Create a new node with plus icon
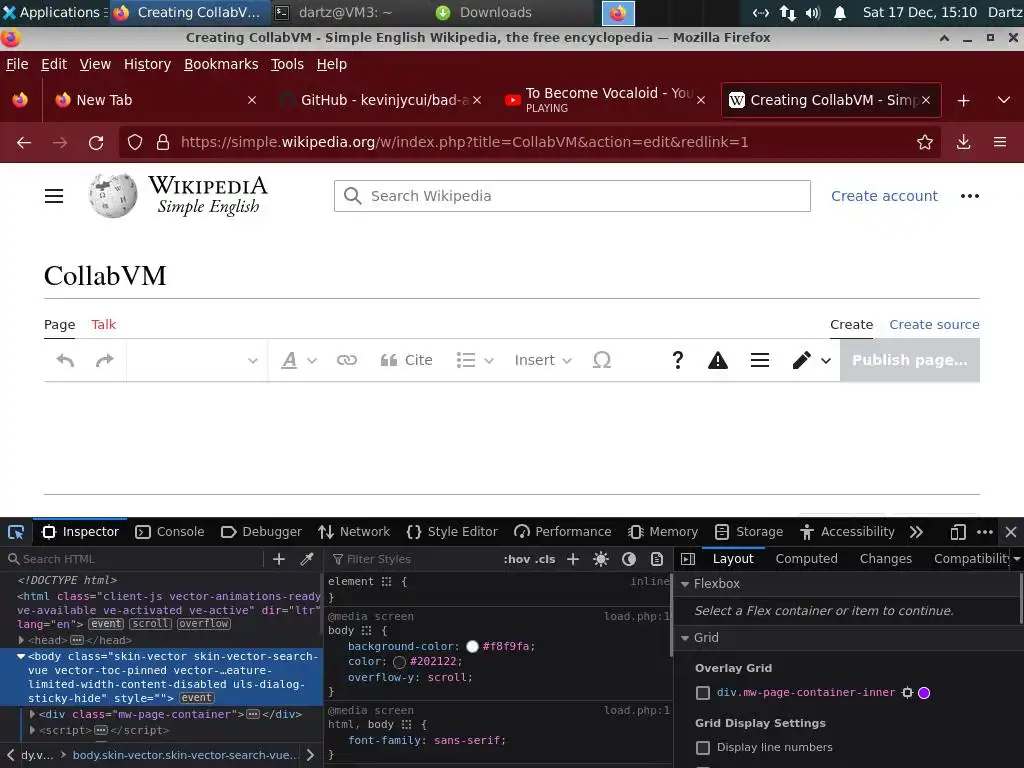The image size is (1024, 768). pos(279,559)
